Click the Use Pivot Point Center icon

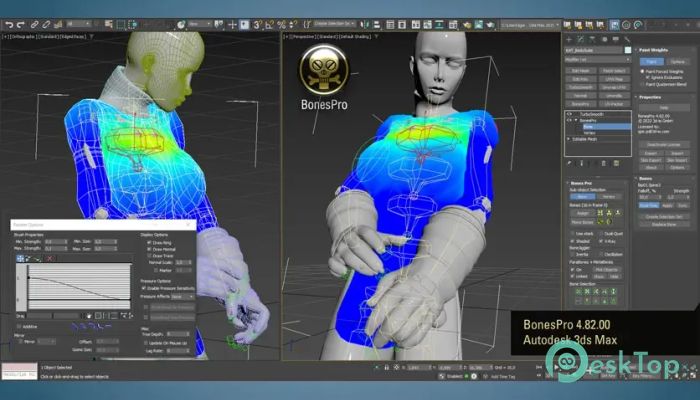tap(219, 25)
